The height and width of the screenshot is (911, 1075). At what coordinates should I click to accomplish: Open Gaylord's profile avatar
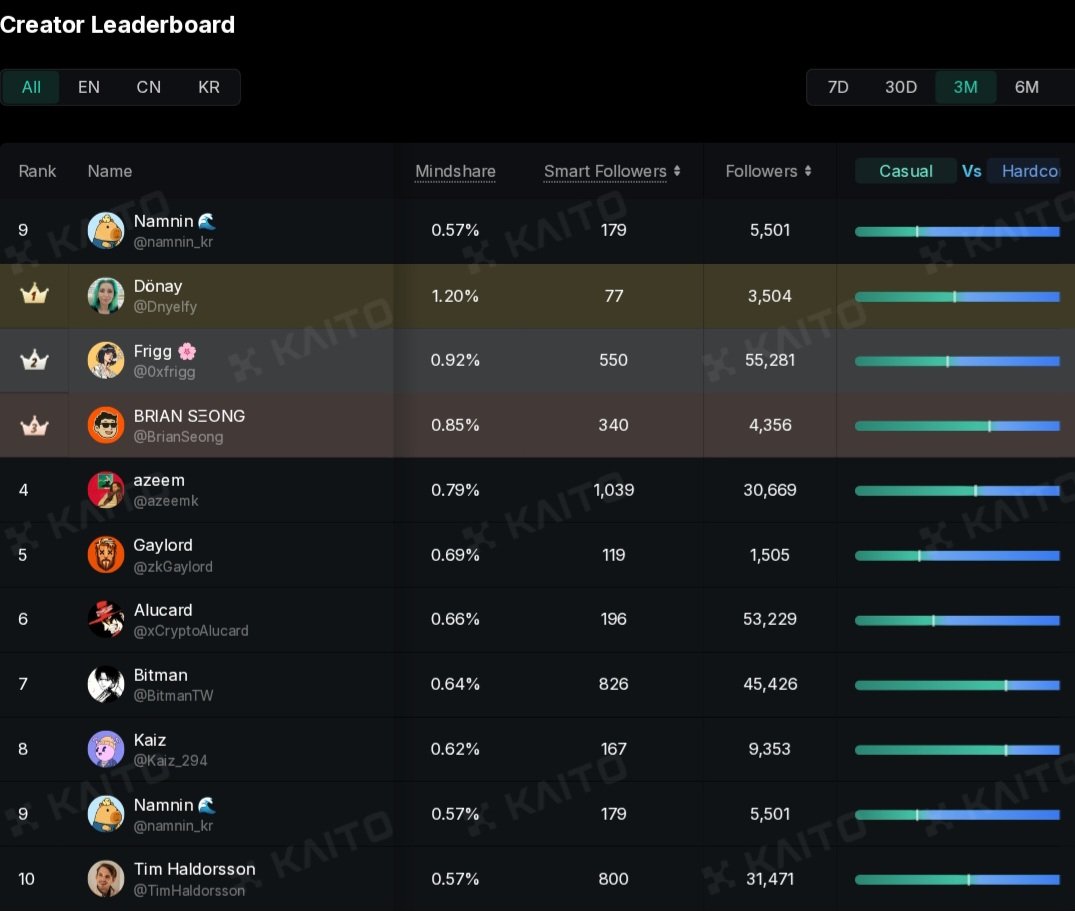point(106,555)
